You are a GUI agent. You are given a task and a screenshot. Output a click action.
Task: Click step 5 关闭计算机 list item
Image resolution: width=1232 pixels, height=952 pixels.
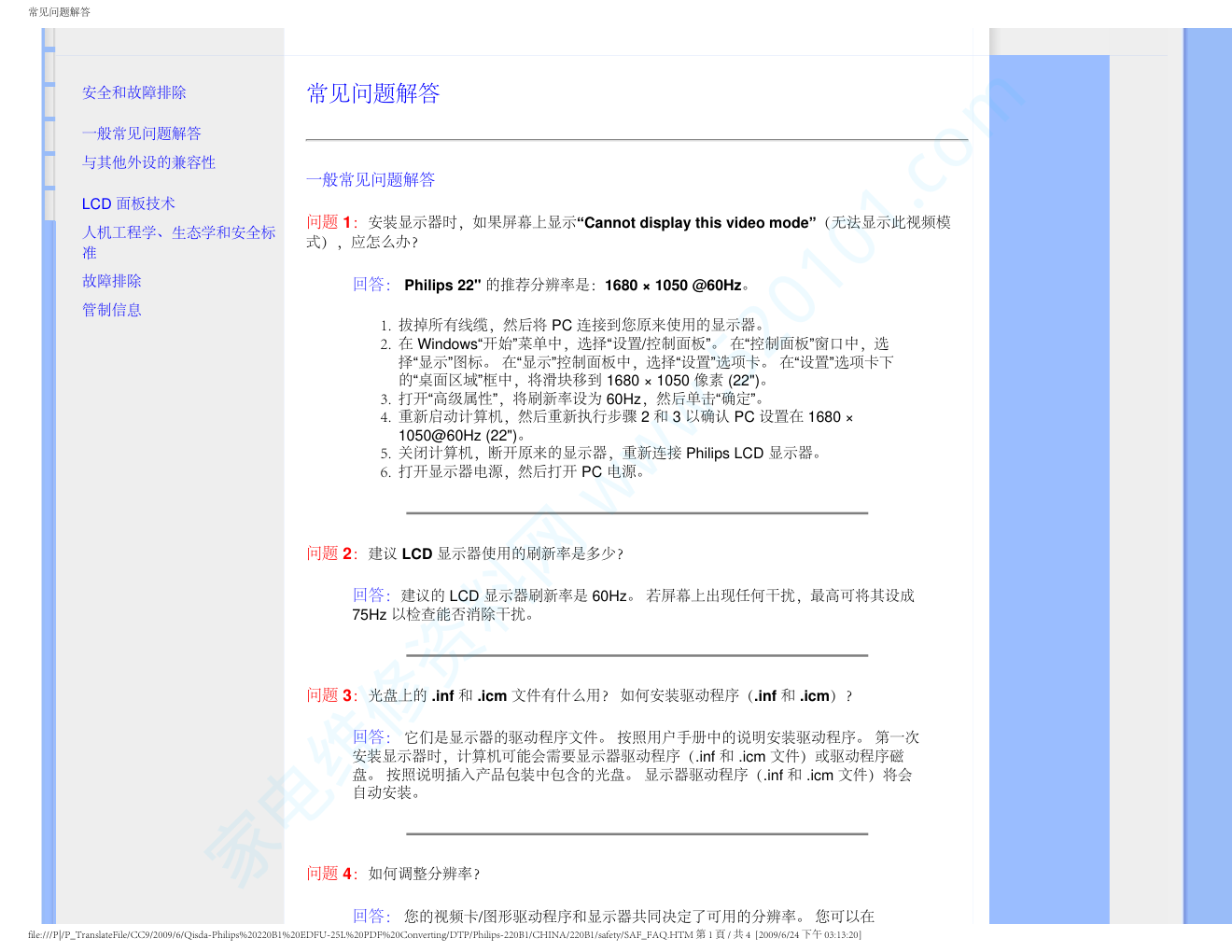(x=604, y=453)
